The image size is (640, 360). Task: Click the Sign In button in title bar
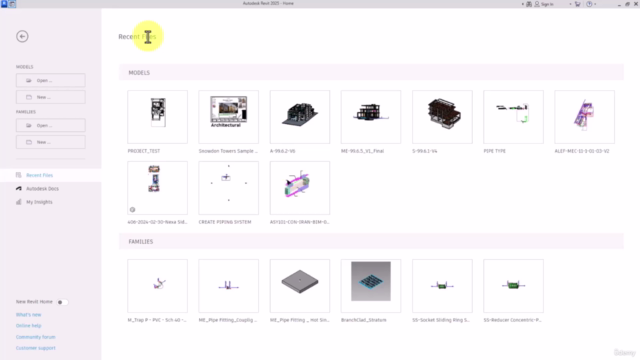pos(544,4)
